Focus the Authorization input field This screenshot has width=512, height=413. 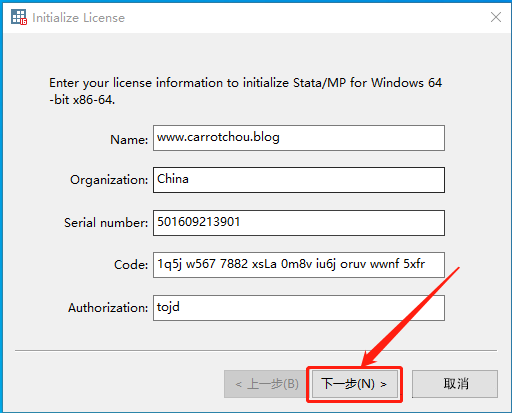click(x=299, y=308)
